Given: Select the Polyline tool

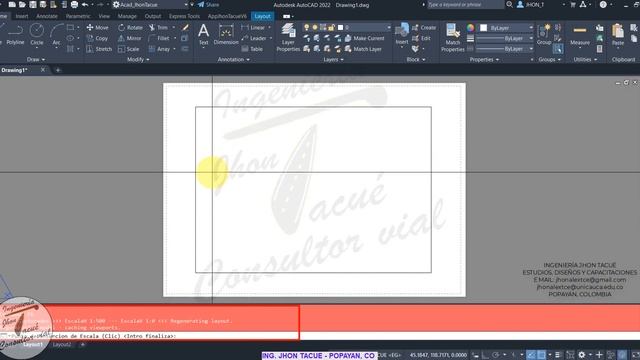Looking at the screenshot, I should coord(15,35).
